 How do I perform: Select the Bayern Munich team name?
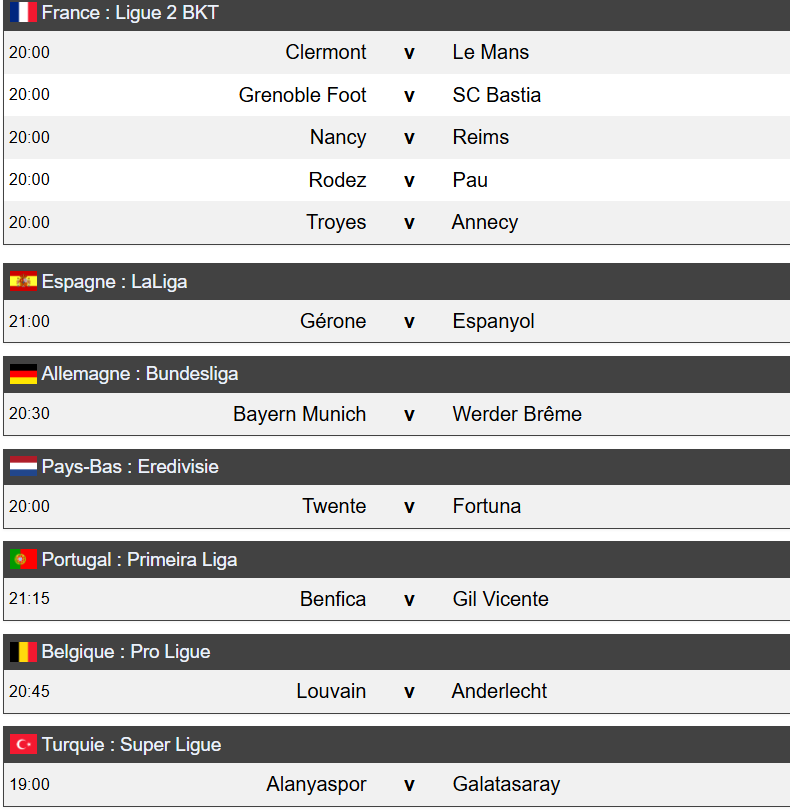point(299,414)
